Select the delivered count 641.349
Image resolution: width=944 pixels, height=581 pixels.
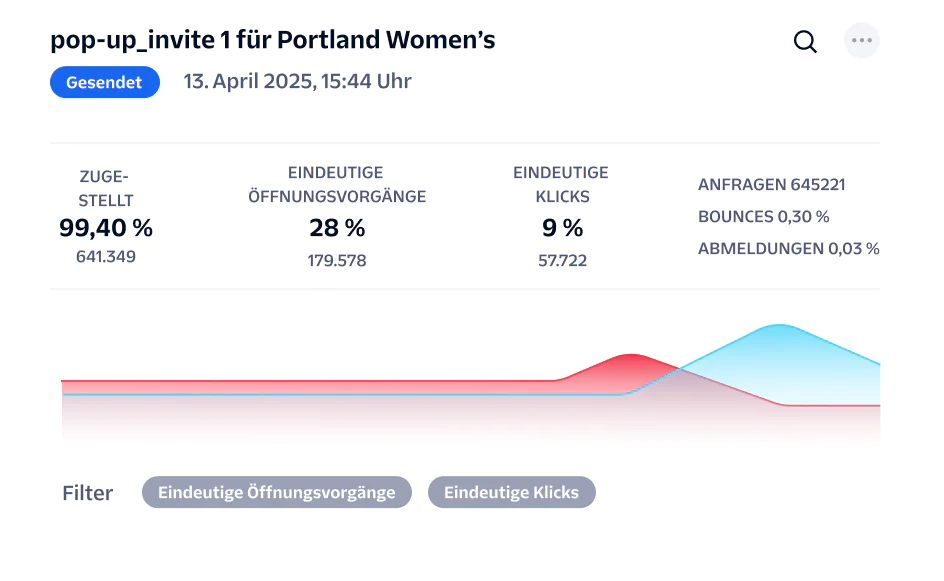coord(106,256)
